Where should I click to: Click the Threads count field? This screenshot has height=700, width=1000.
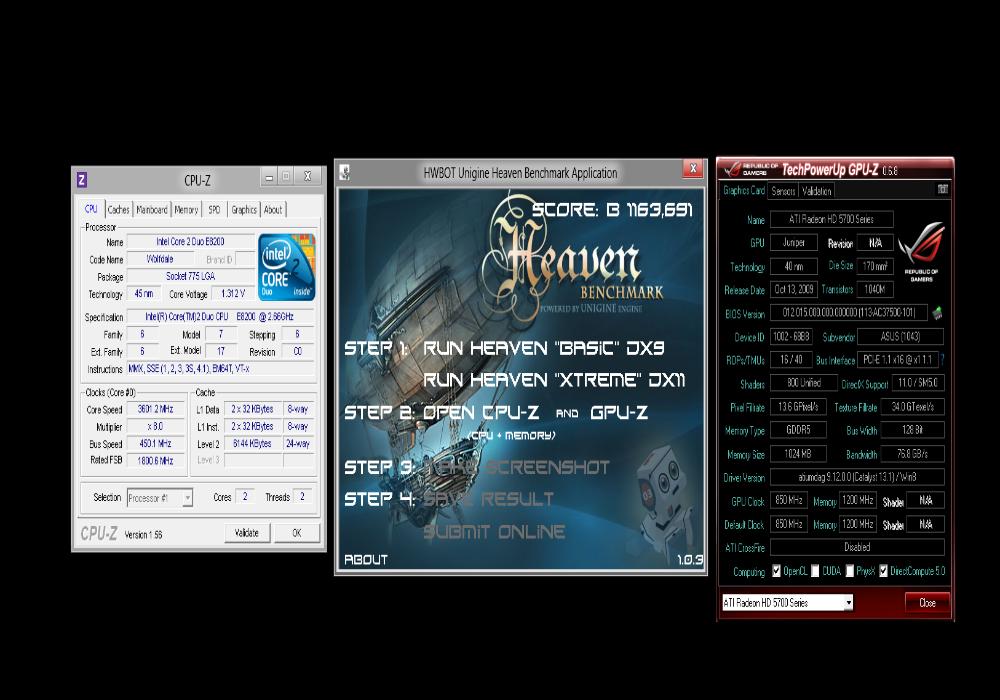point(303,497)
